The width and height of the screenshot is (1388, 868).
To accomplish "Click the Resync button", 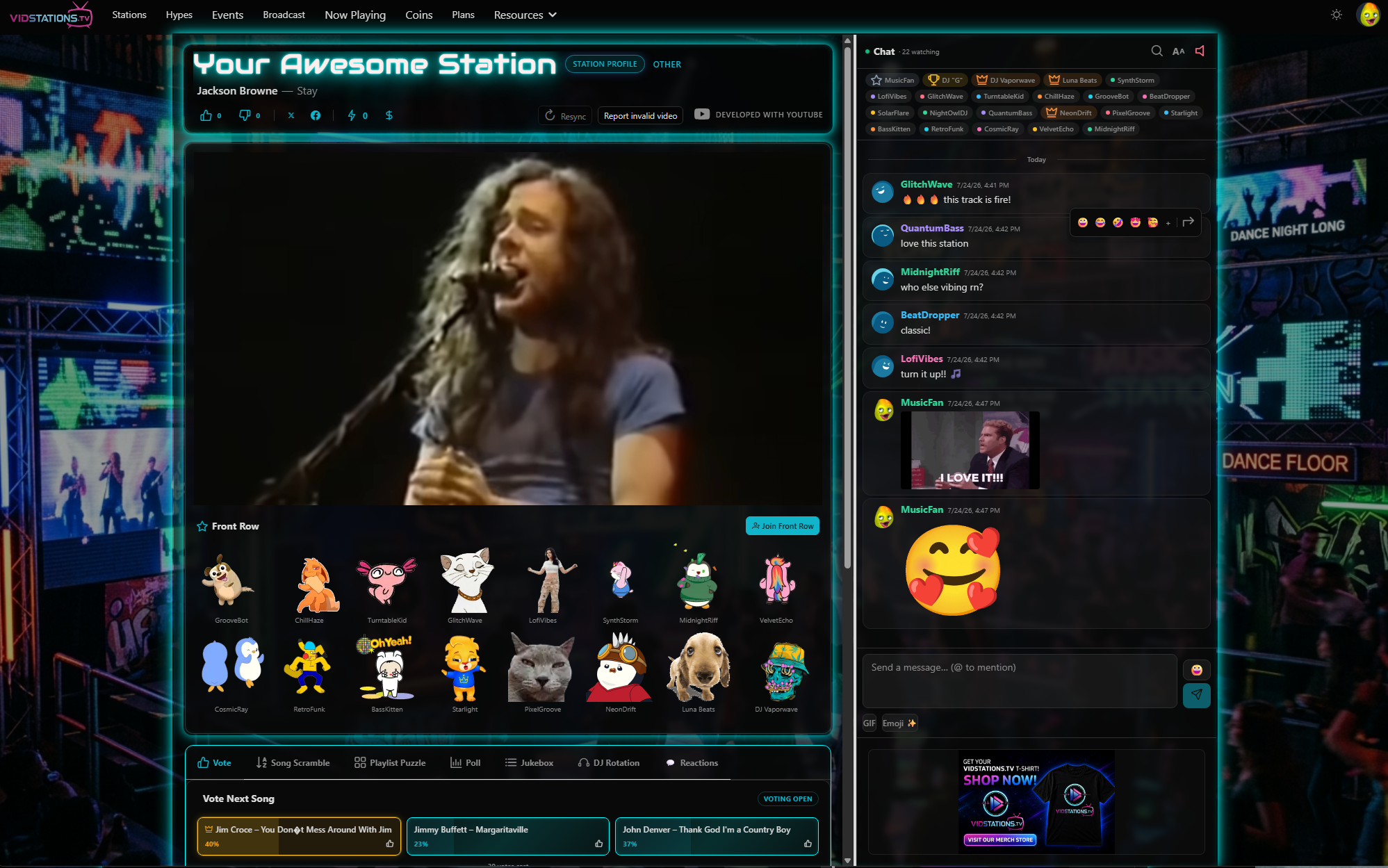I will tap(565, 115).
